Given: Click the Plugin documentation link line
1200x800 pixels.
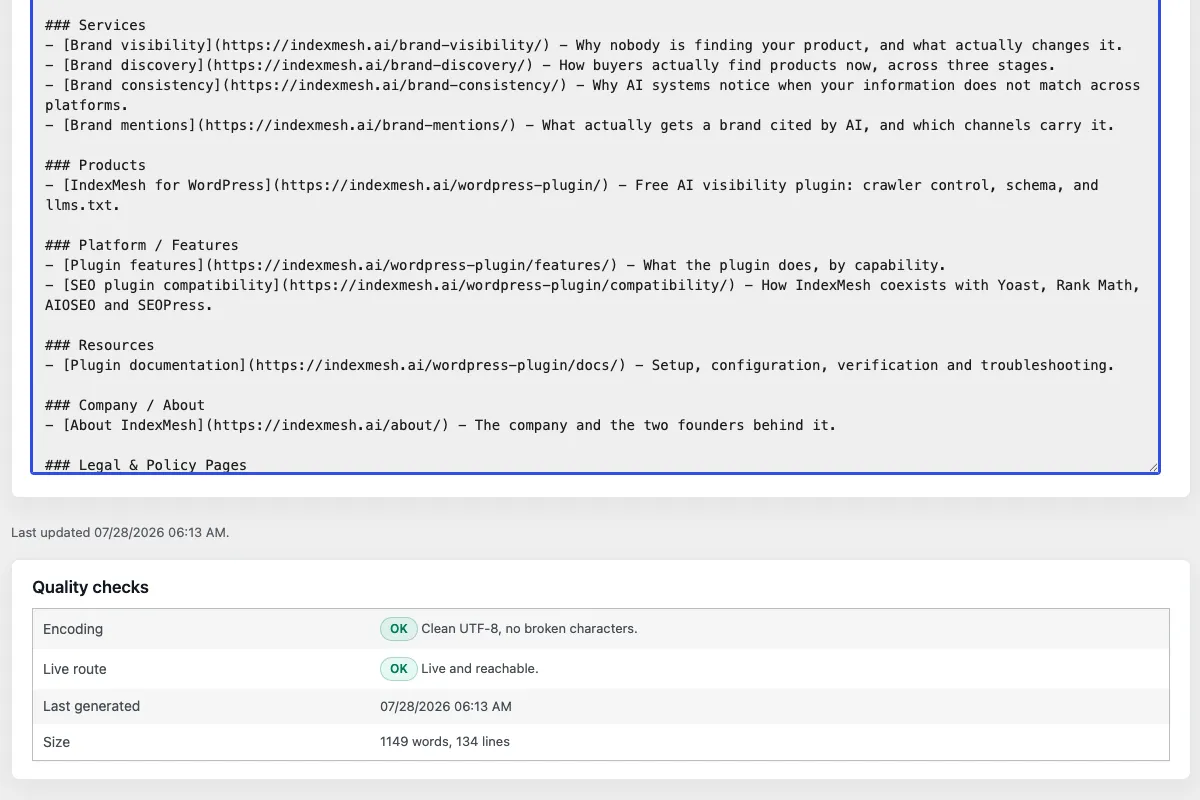Looking at the screenshot, I should coord(580,365).
